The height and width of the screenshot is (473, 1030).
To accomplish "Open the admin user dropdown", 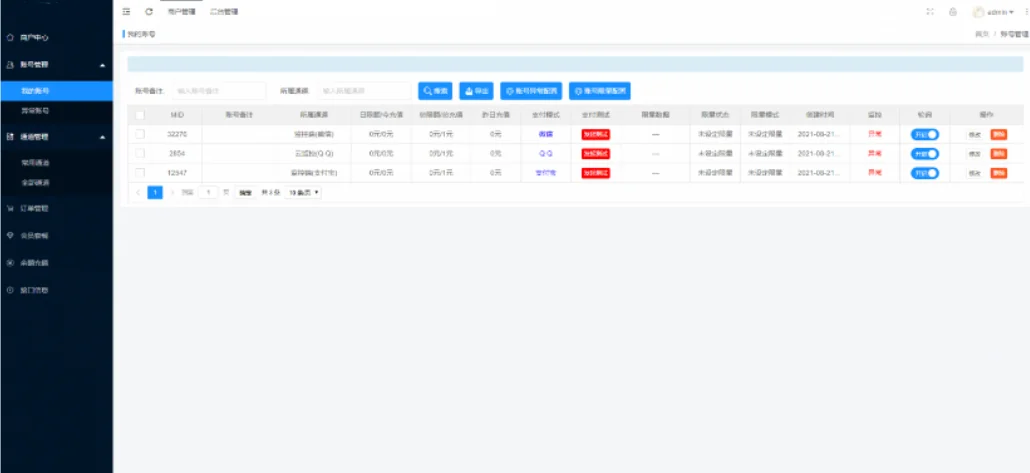I will coord(994,12).
